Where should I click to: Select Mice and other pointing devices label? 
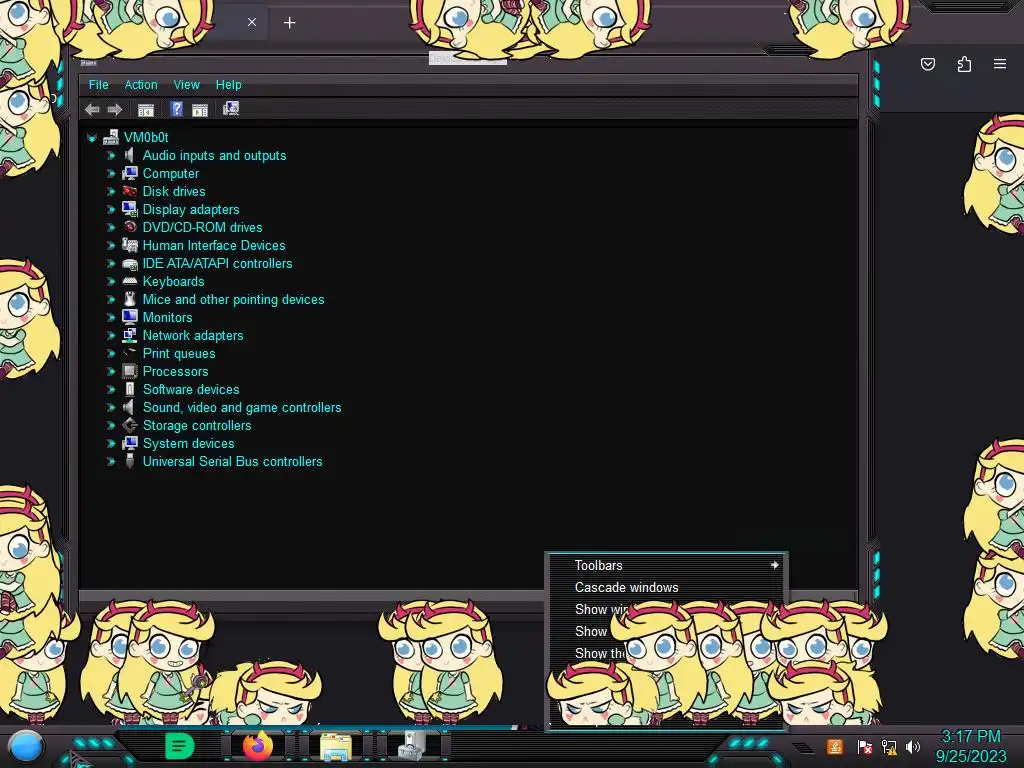click(234, 299)
